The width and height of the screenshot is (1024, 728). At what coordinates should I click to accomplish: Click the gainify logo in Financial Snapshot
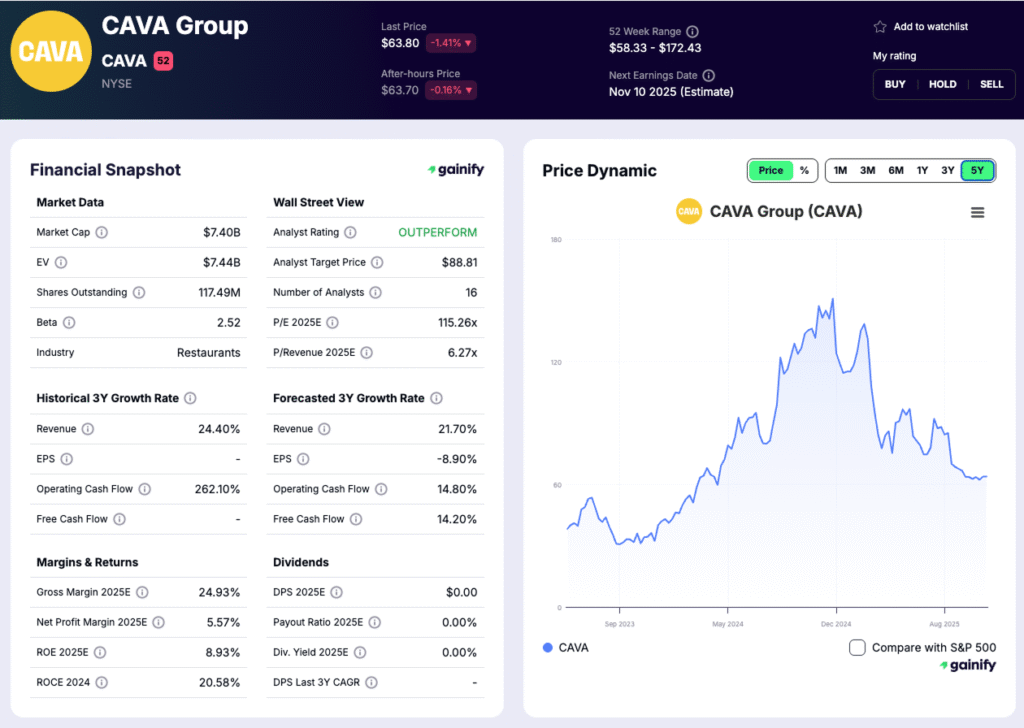tap(455, 170)
